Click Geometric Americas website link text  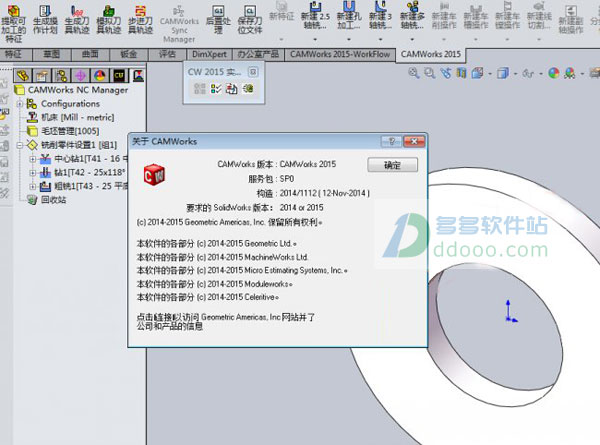(225, 321)
